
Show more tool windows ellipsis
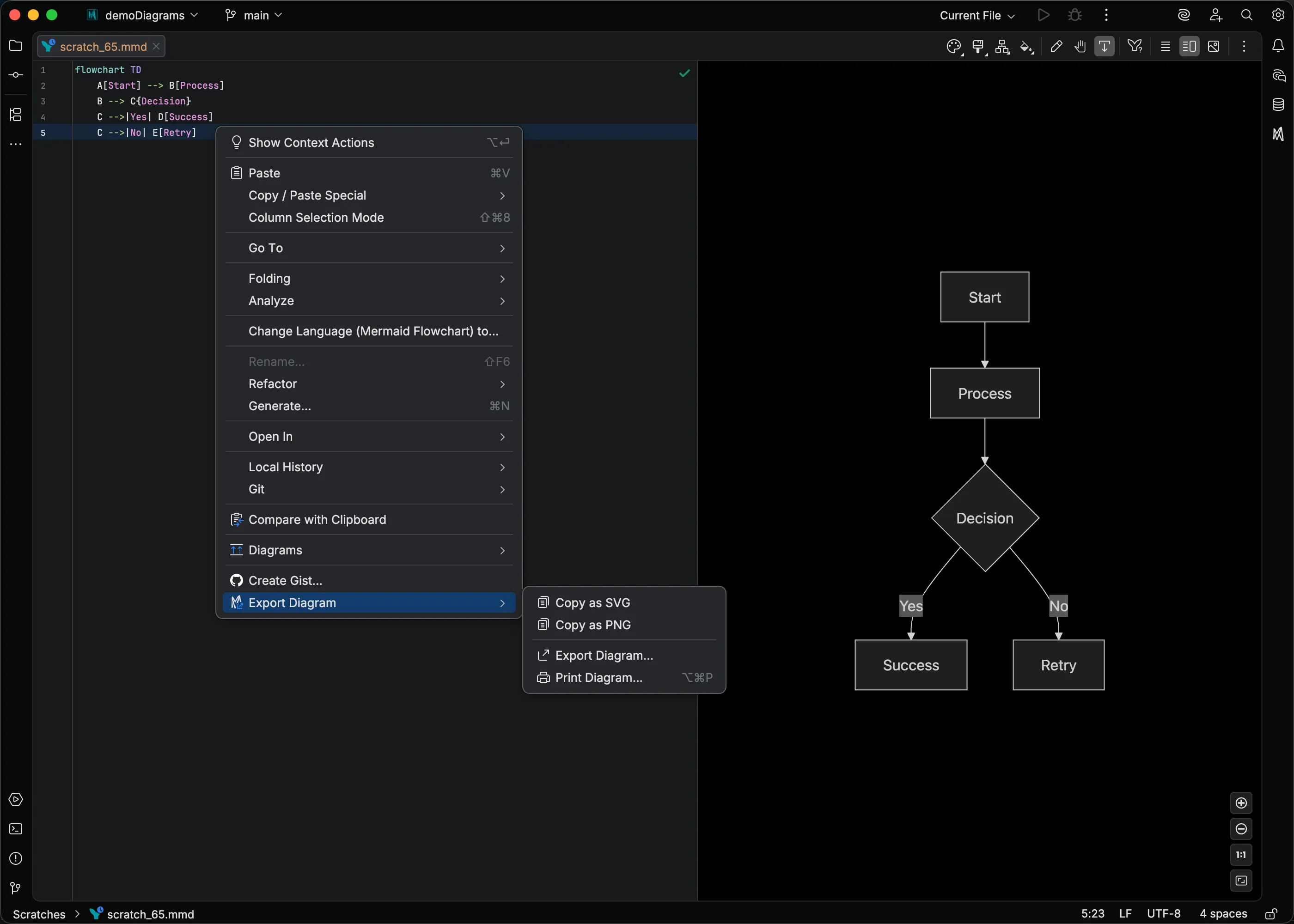(x=16, y=145)
